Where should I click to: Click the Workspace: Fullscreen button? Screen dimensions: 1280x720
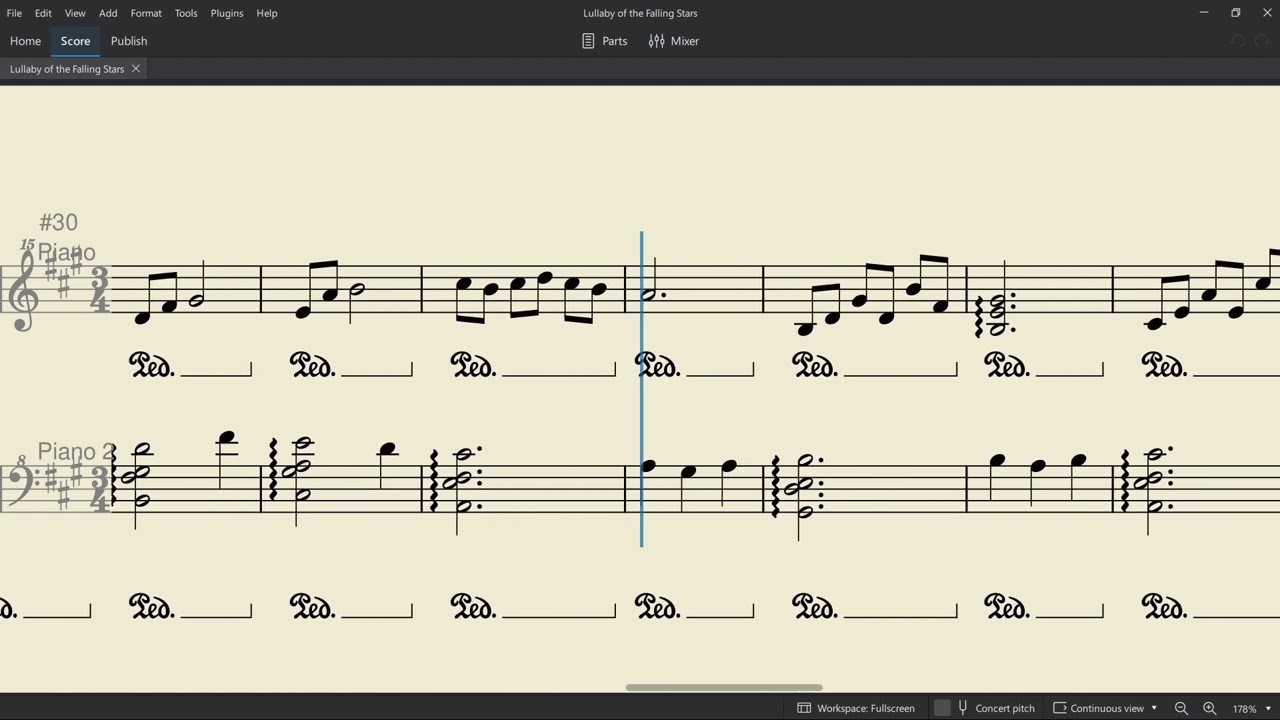(x=856, y=708)
